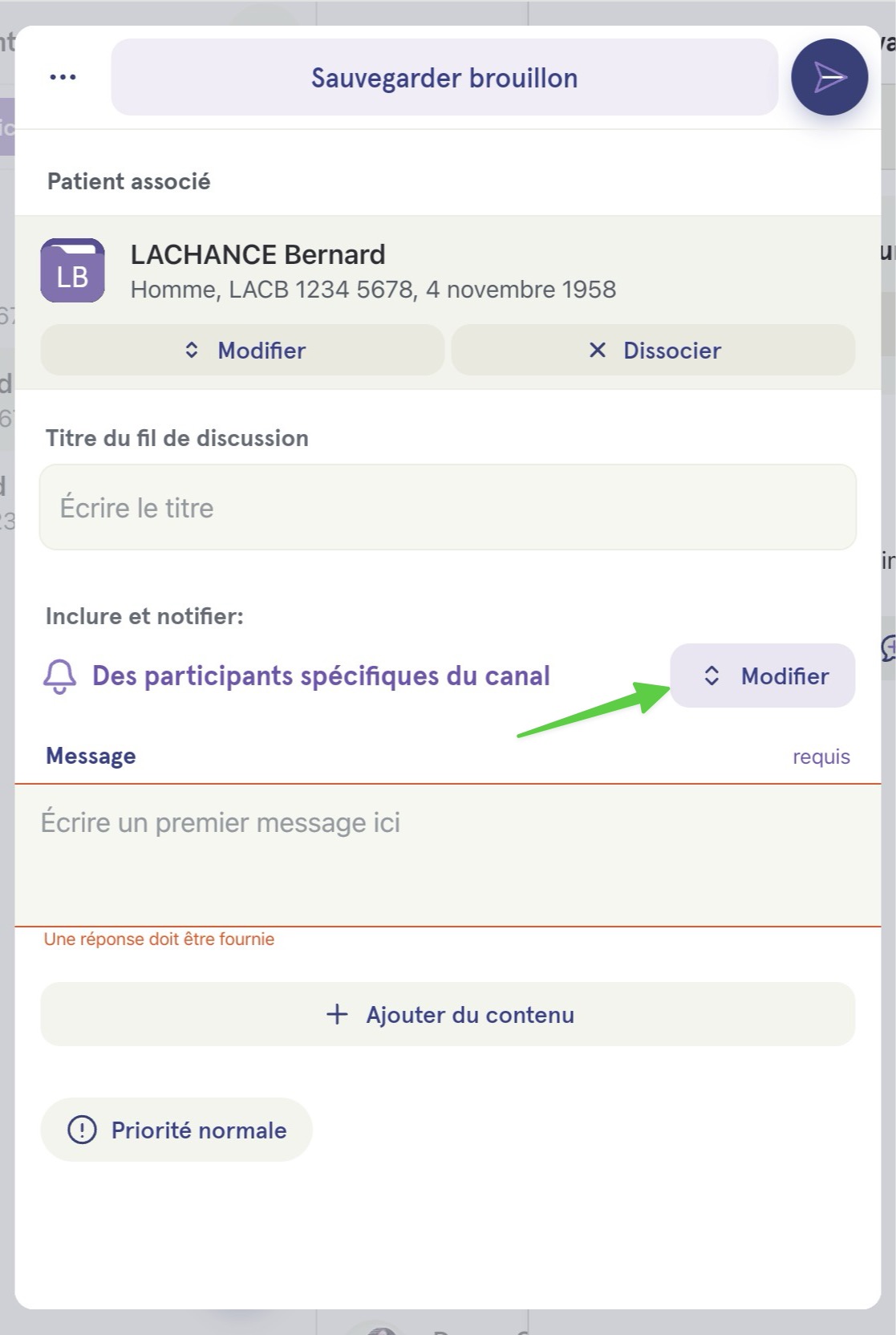
Task: Click the up-down arrows in the patient Modifier button
Action: coord(192,350)
